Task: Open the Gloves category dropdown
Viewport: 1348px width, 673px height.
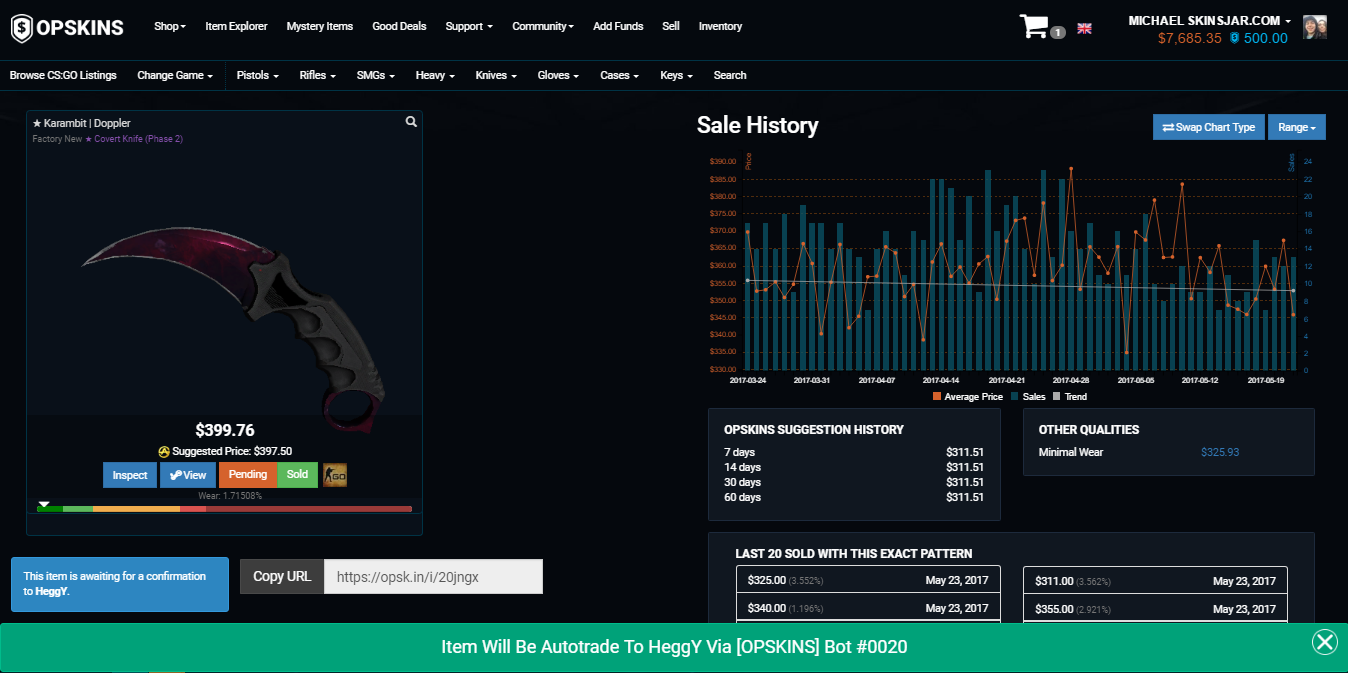Action: coord(559,75)
